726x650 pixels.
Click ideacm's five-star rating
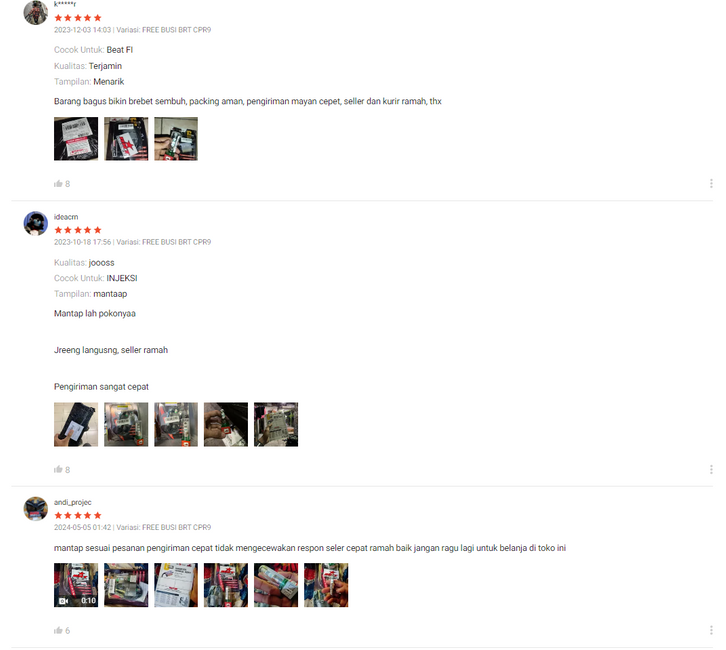(x=78, y=230)
